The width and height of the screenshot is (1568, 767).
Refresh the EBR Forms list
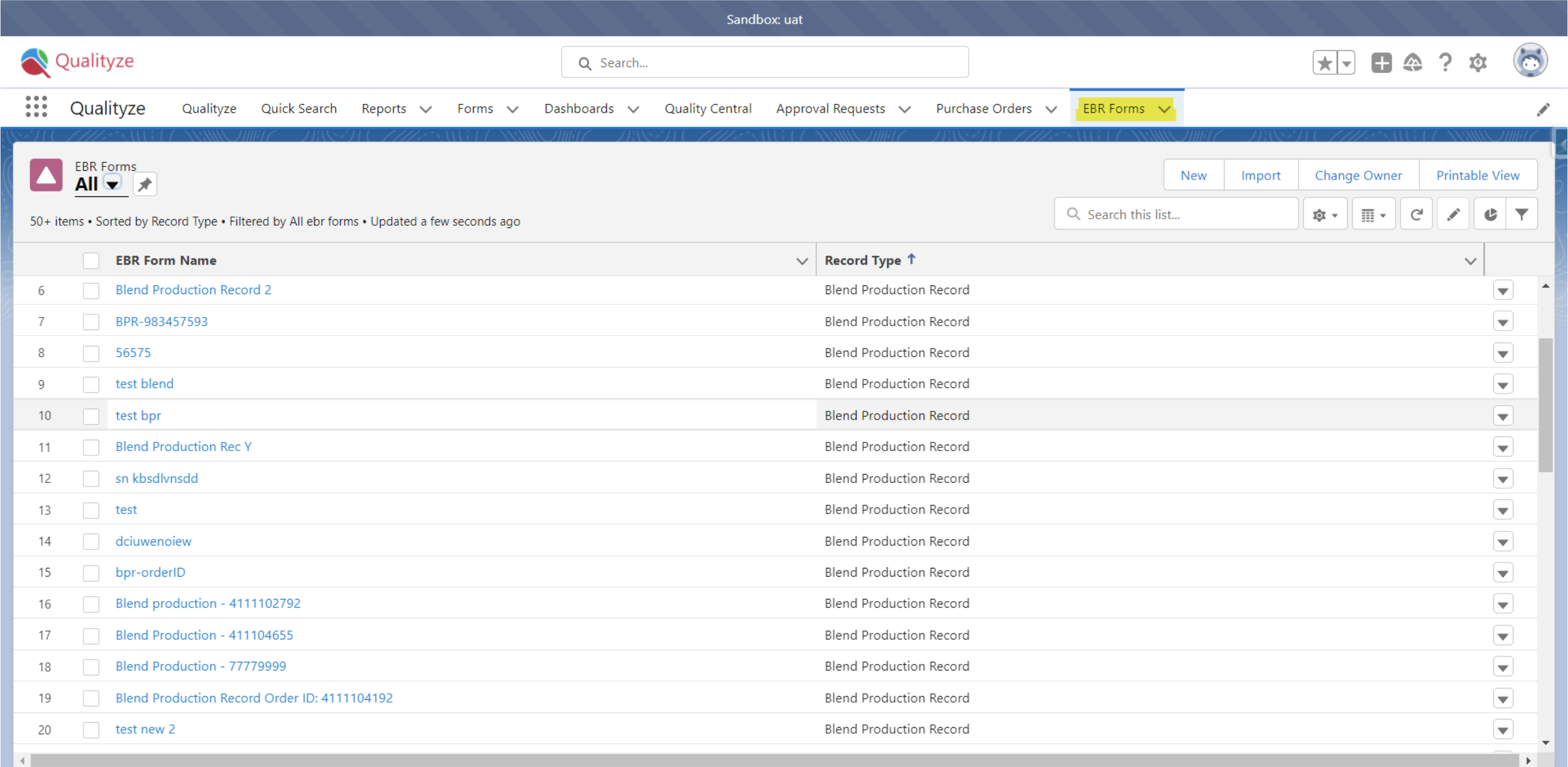tap(1416, 214)
